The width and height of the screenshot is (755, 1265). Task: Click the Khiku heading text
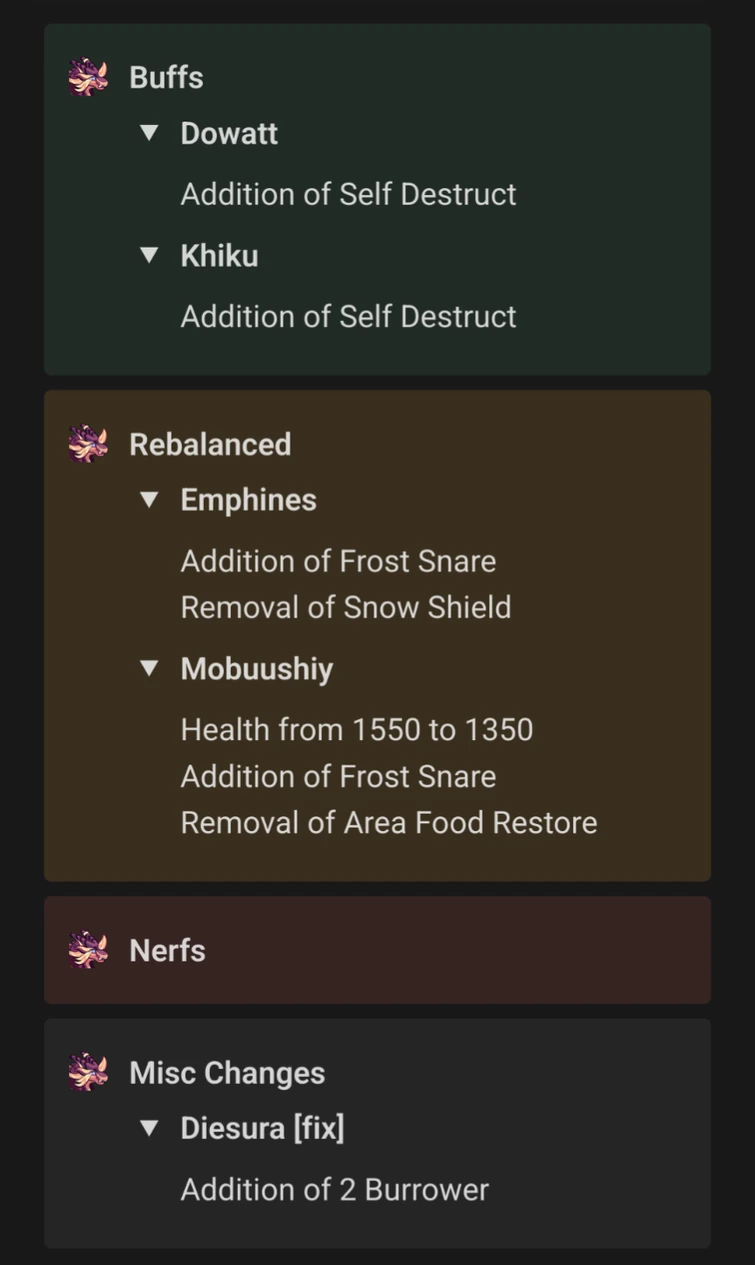[219, 255]
